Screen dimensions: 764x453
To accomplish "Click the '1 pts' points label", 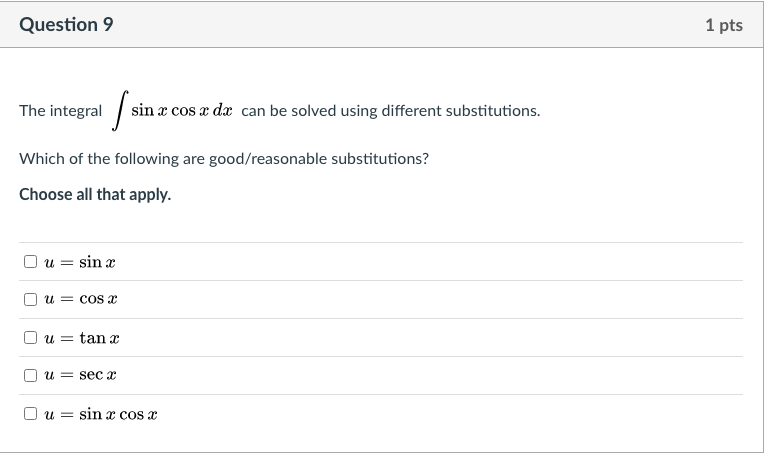I will [x=724, y=25].
